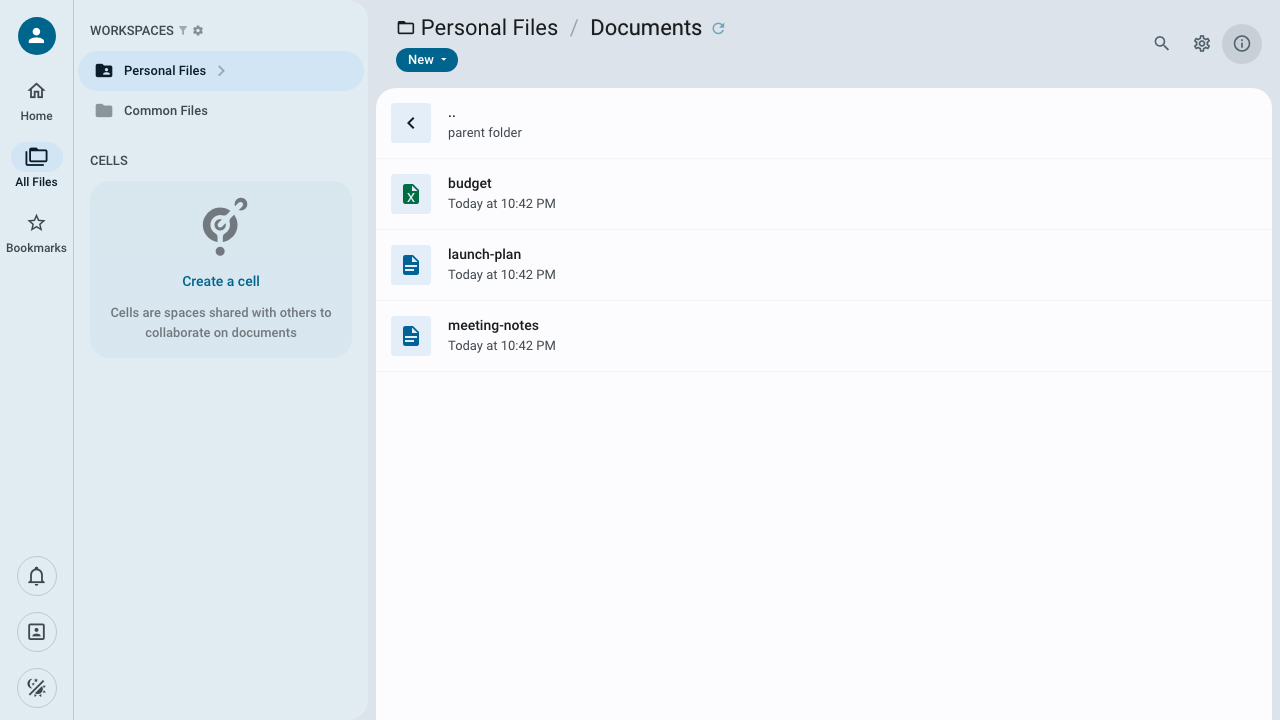This screenshot has width=1280, height=720.
Task: Click the workspaces filter icon
Action: [x=183, y=31]
